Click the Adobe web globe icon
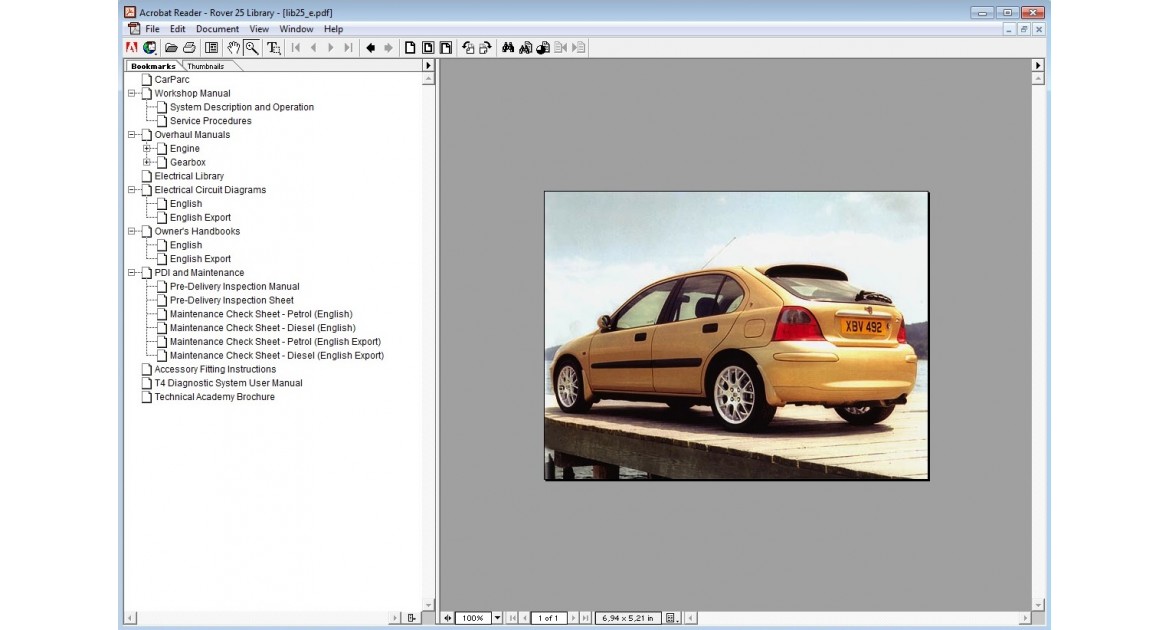This screenshot has width=1170, height=630. [150, 48]
